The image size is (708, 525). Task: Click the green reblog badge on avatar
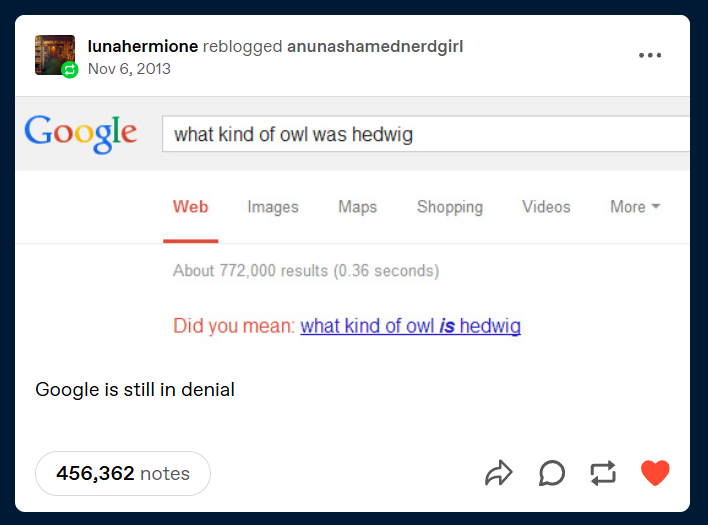click(x=70, y=70)
